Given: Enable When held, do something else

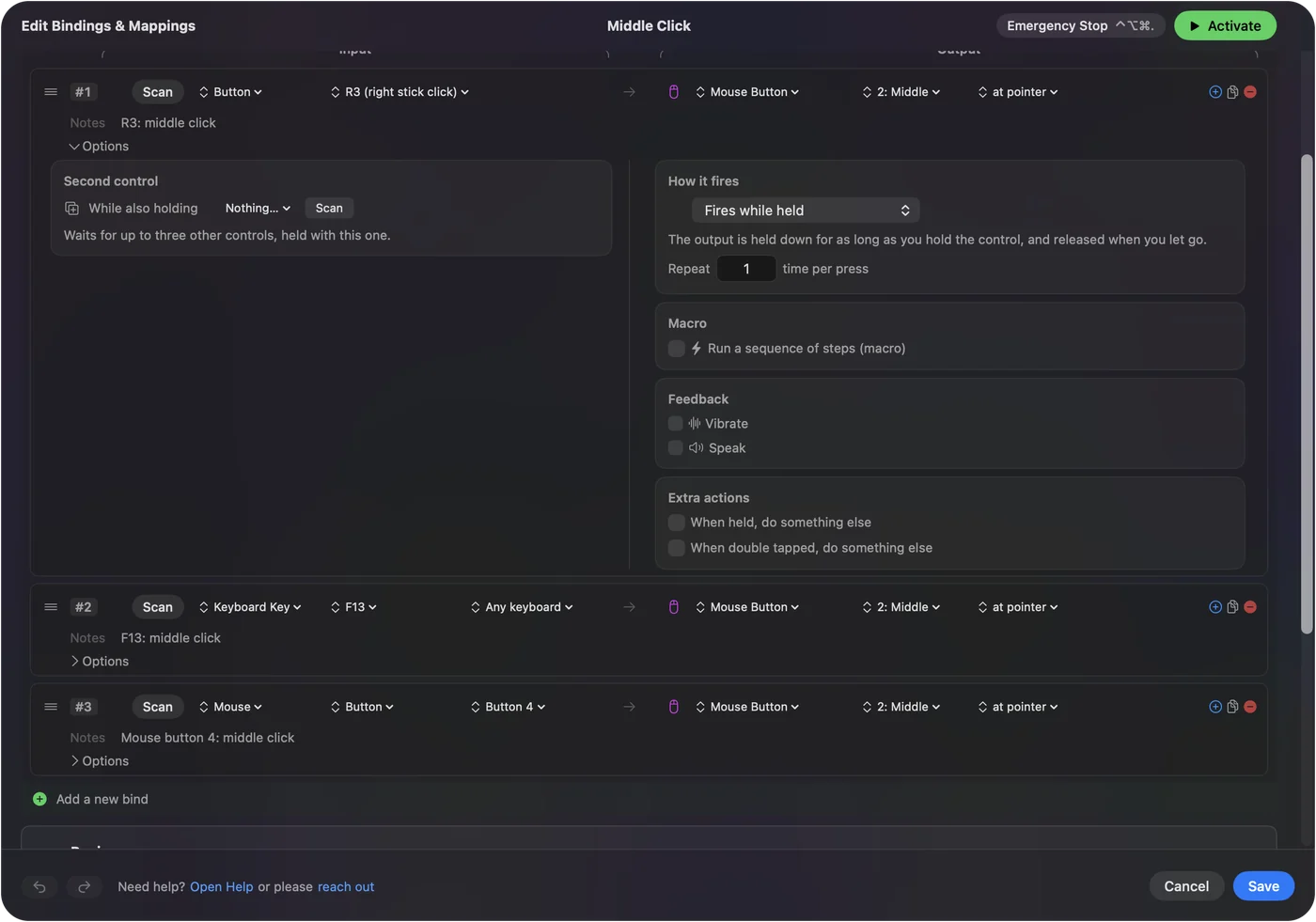Looking at the screenshot, I should point(677,523).
